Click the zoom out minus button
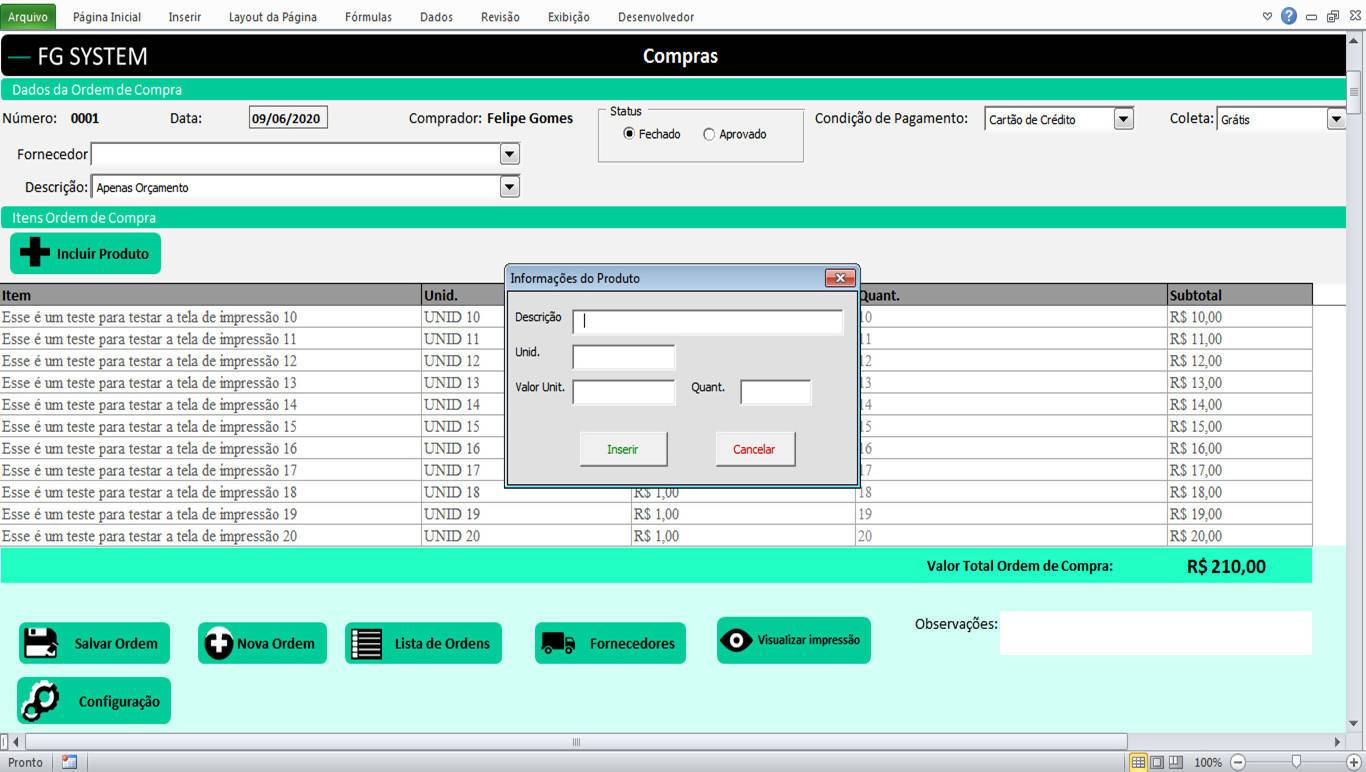 [x=1238, y=762]
